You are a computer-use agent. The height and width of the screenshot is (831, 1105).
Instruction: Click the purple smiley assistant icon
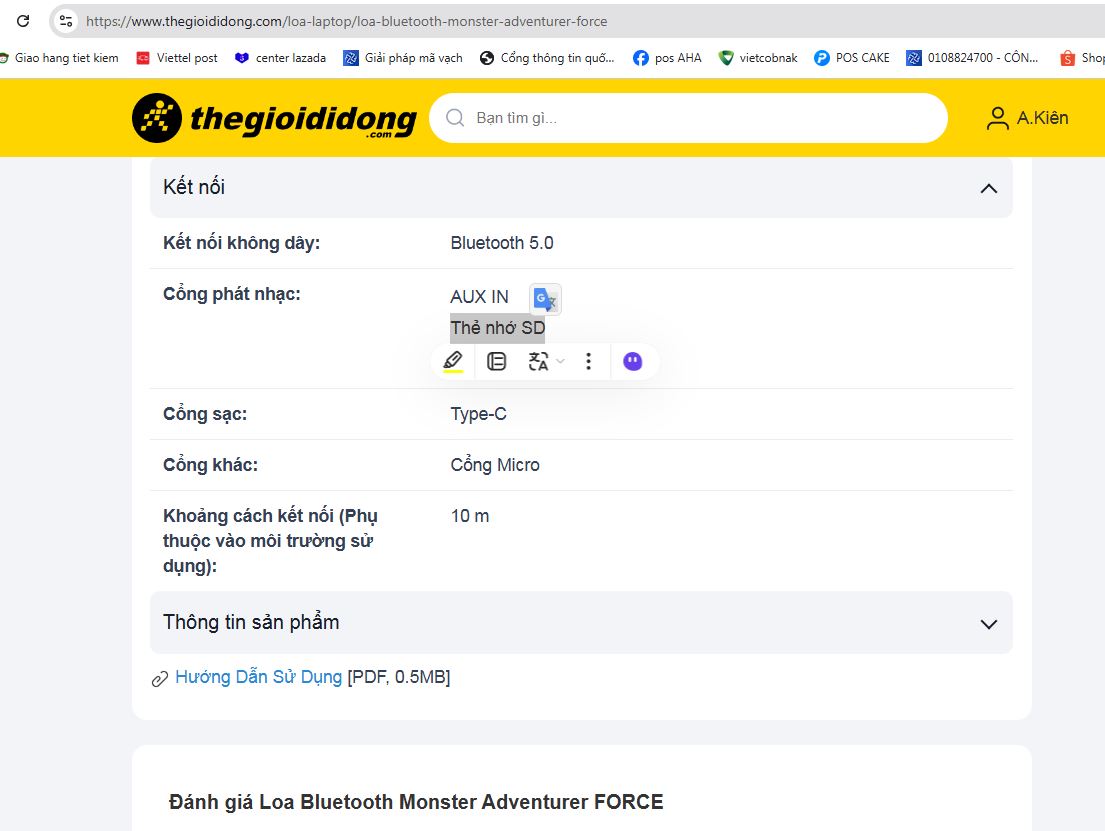tap(632, 361)
